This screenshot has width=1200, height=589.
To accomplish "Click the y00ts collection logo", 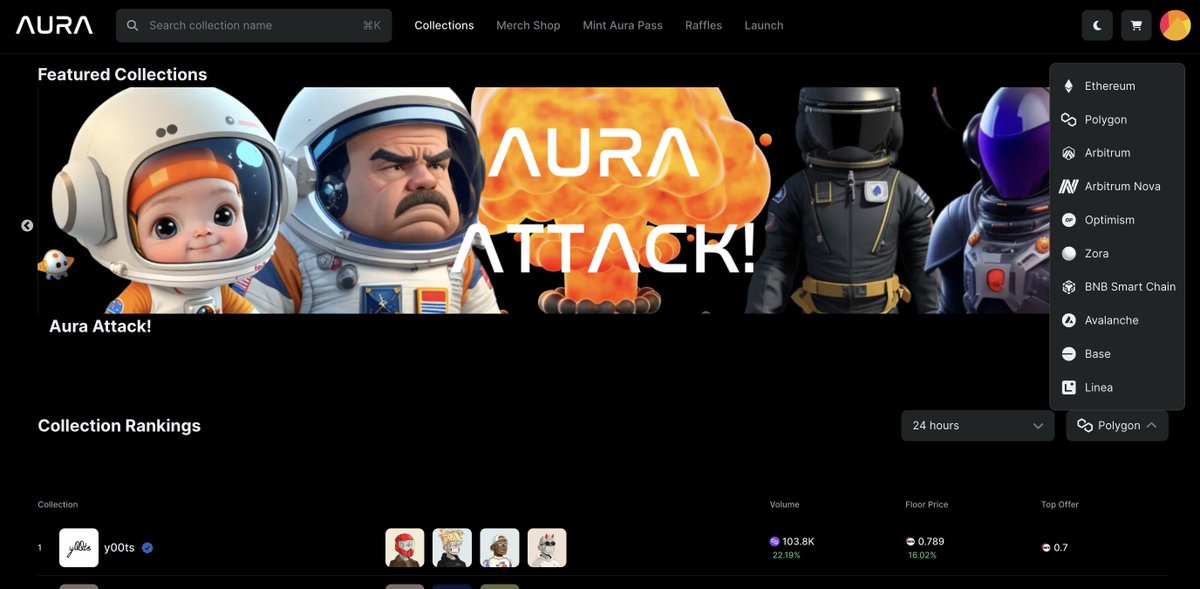I will point(79,548).
